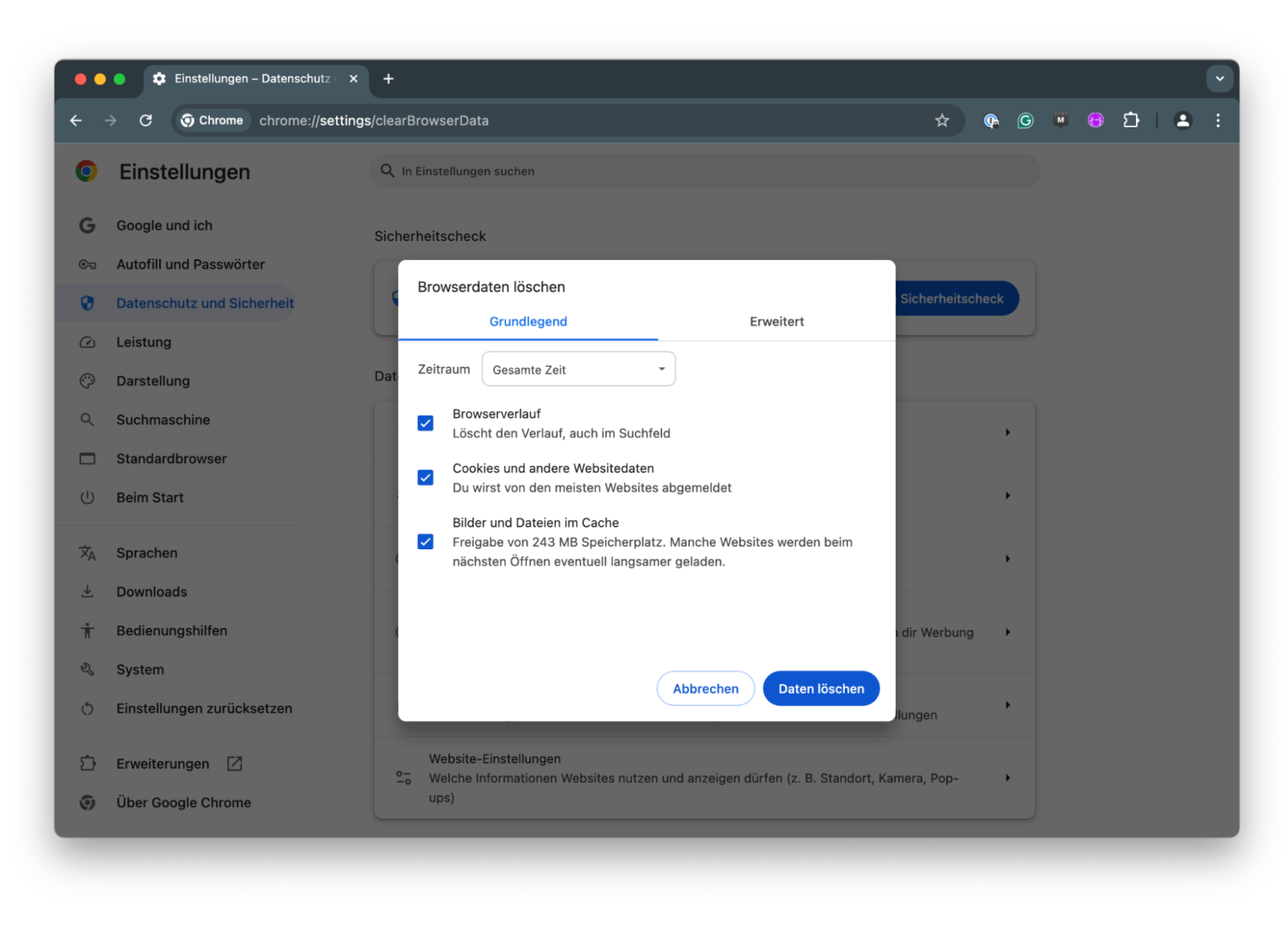Close the Einstellungen browser tab
The width and height of the screenshot is (1288, 925).
click(353, 78)
